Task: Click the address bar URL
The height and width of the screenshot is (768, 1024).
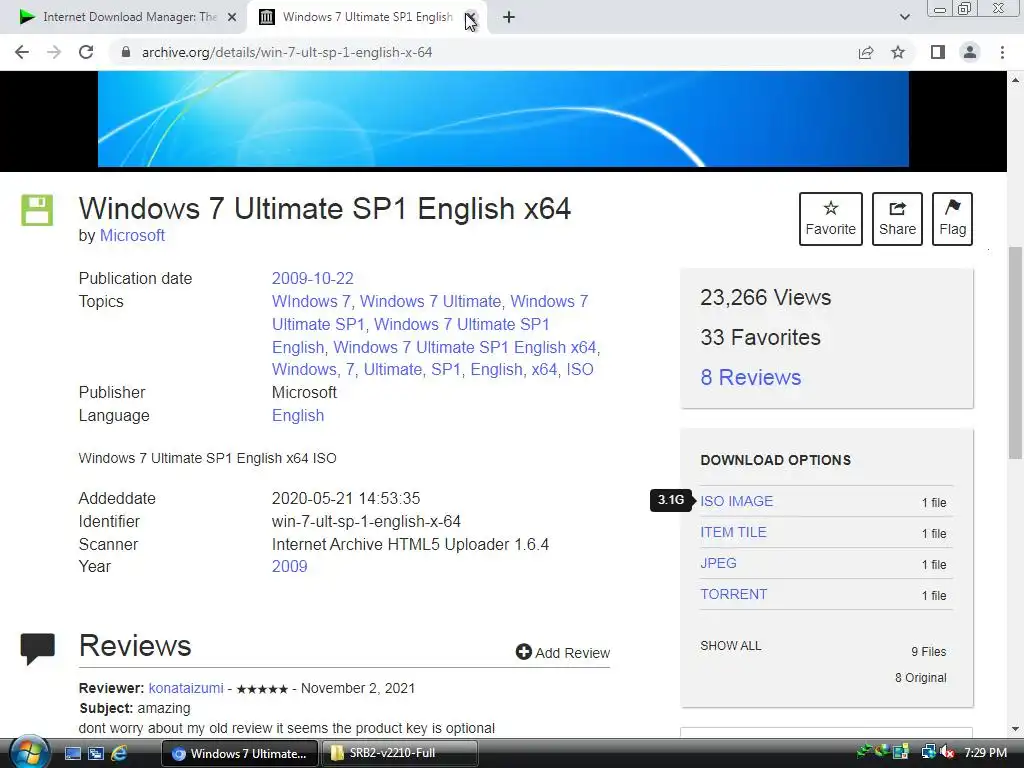Action: [287, 52]
